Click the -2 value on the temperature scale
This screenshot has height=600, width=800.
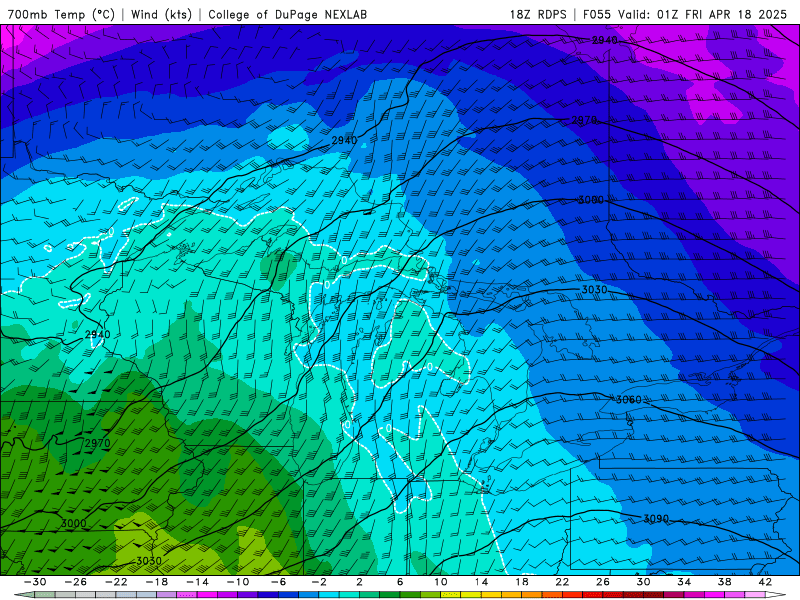[319, 582]
